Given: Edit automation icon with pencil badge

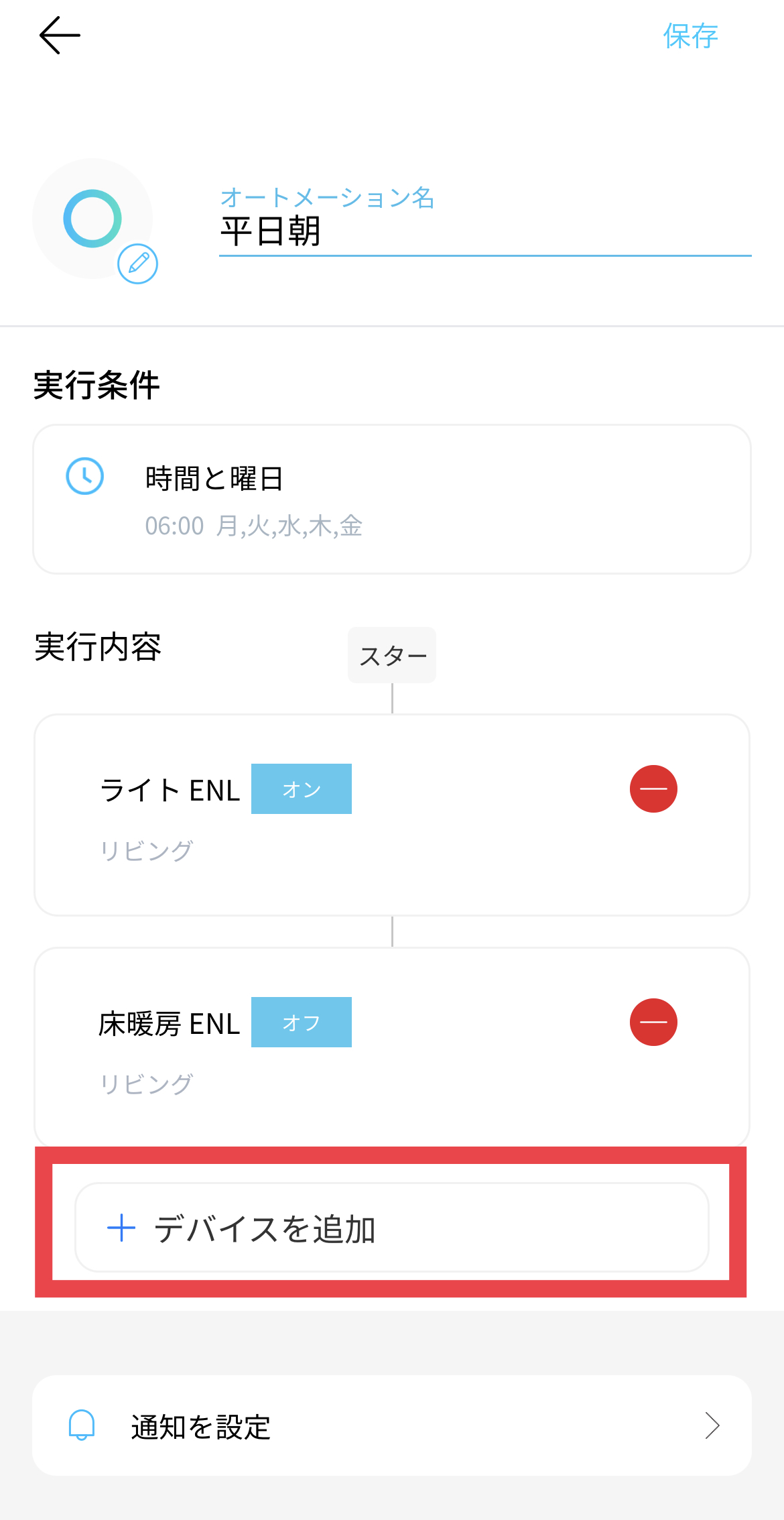Looking at the screenshot, I should tap(138, 264).
